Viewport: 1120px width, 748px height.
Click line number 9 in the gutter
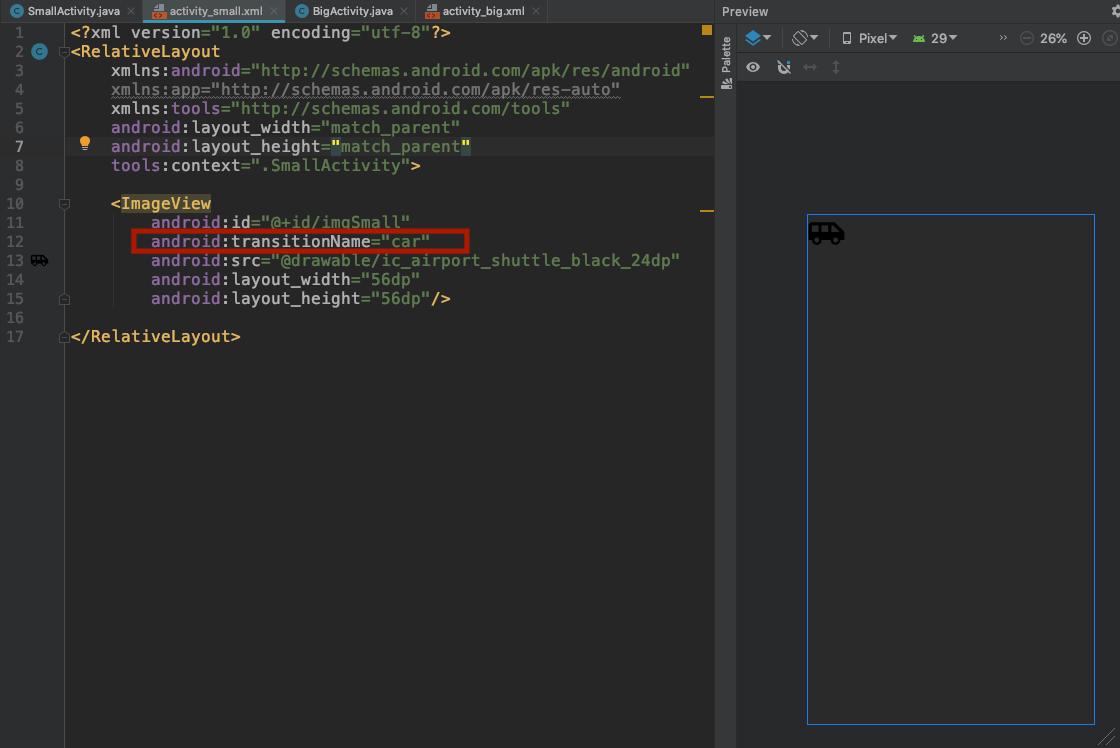pos(19,184)
